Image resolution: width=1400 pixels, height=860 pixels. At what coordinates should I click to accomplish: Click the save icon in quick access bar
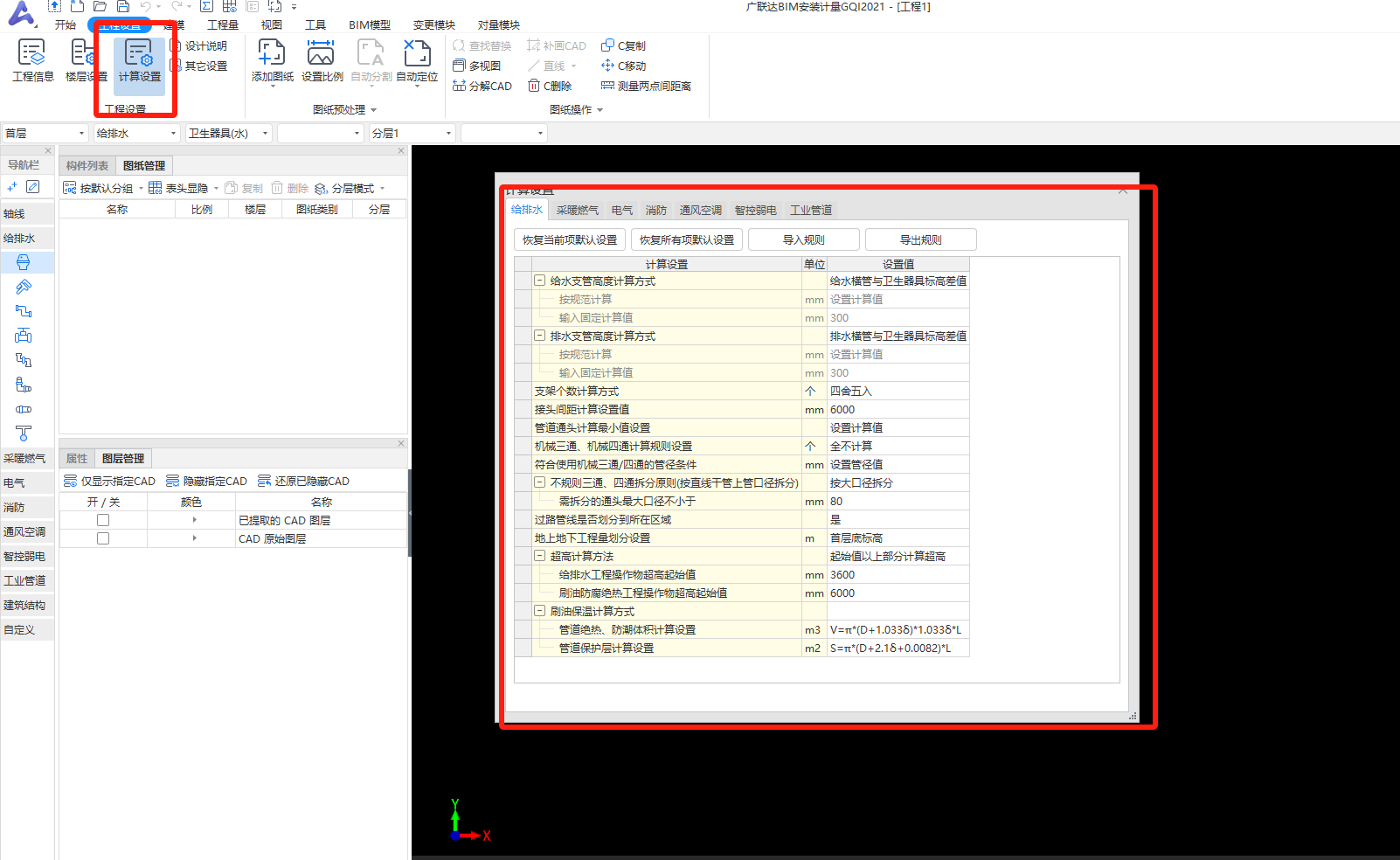[123, 6]
